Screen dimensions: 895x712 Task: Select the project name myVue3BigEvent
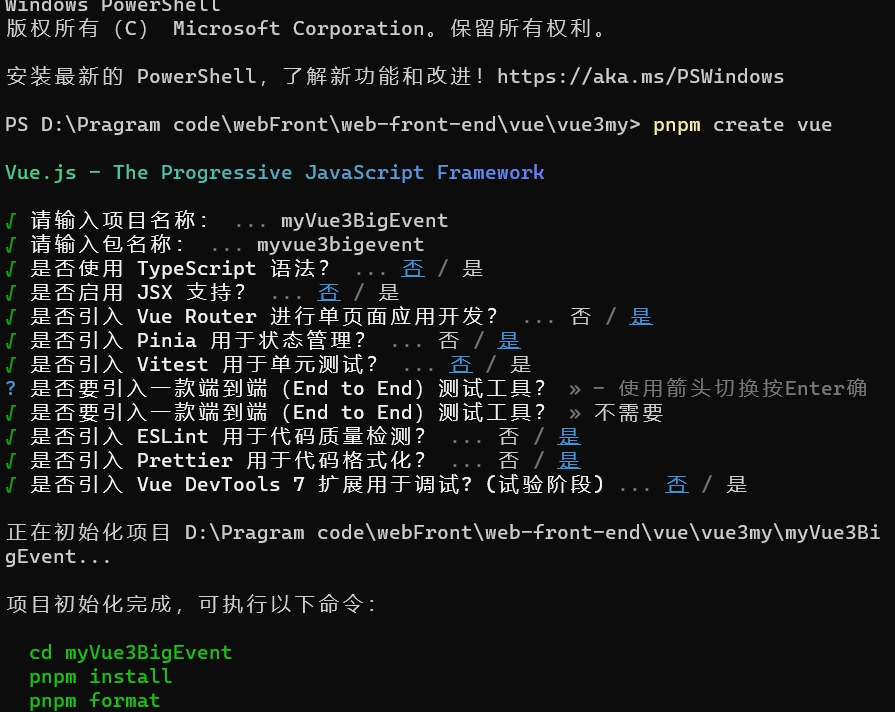point(364,220)
